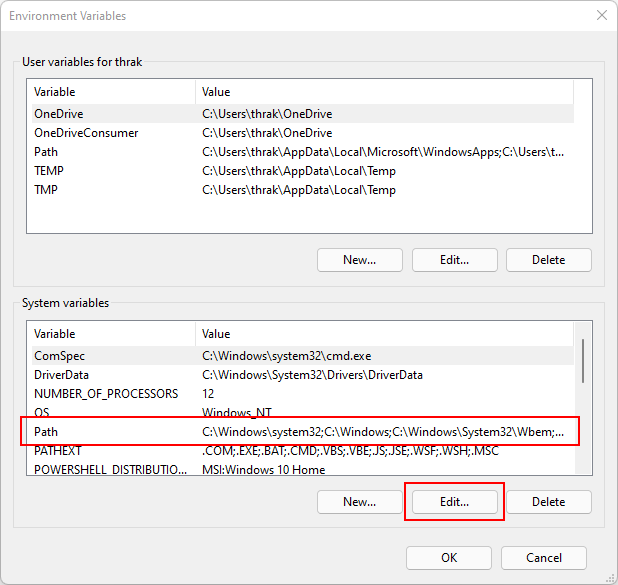Click Edit button under user variables
Viewport: 618px width, 585px height.
coord(454,260)
